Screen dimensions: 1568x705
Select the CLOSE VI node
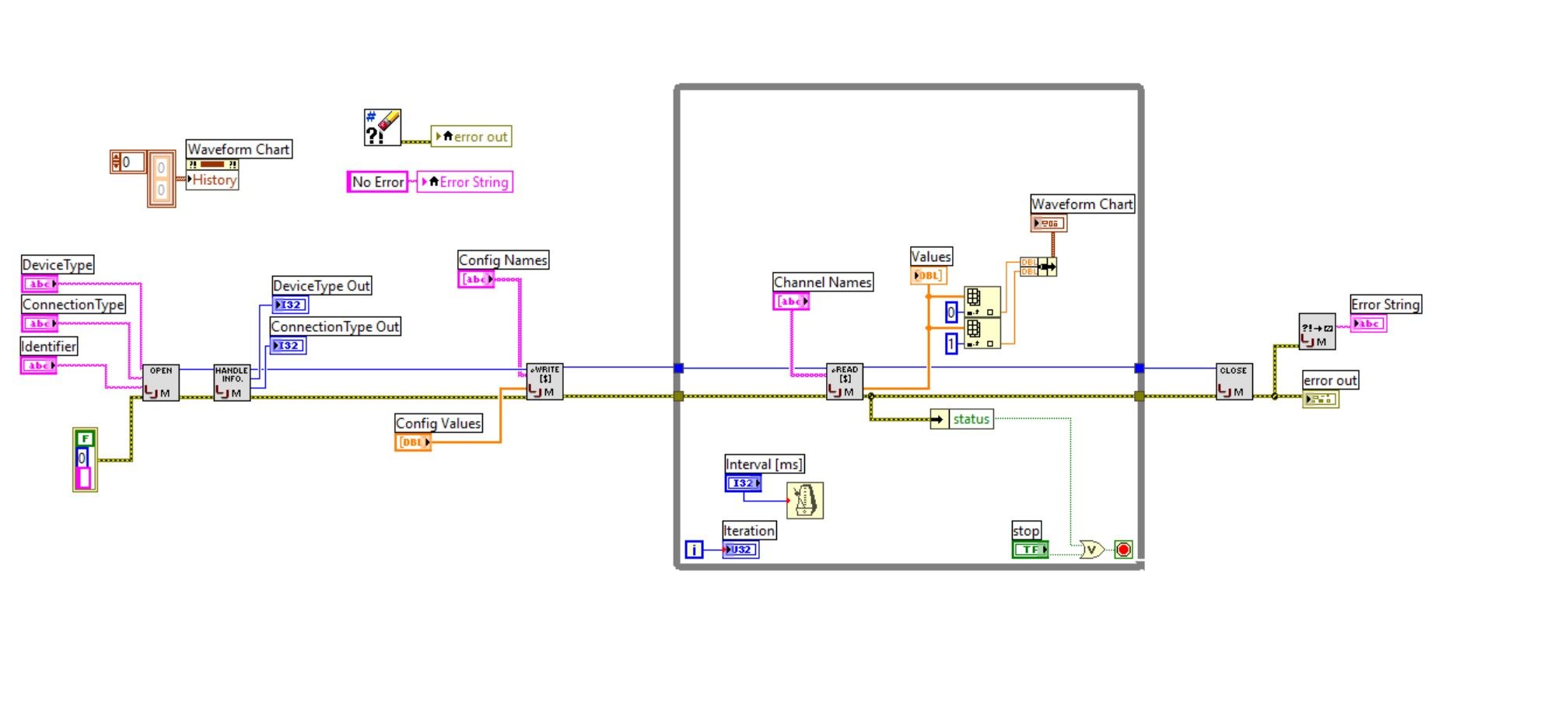click(1235, 382)
